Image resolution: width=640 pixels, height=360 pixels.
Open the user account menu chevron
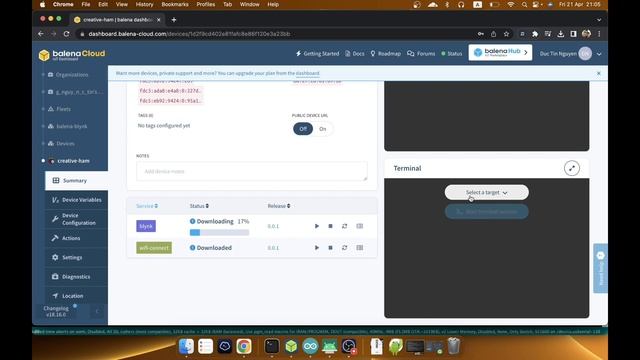tap(599, 54)
